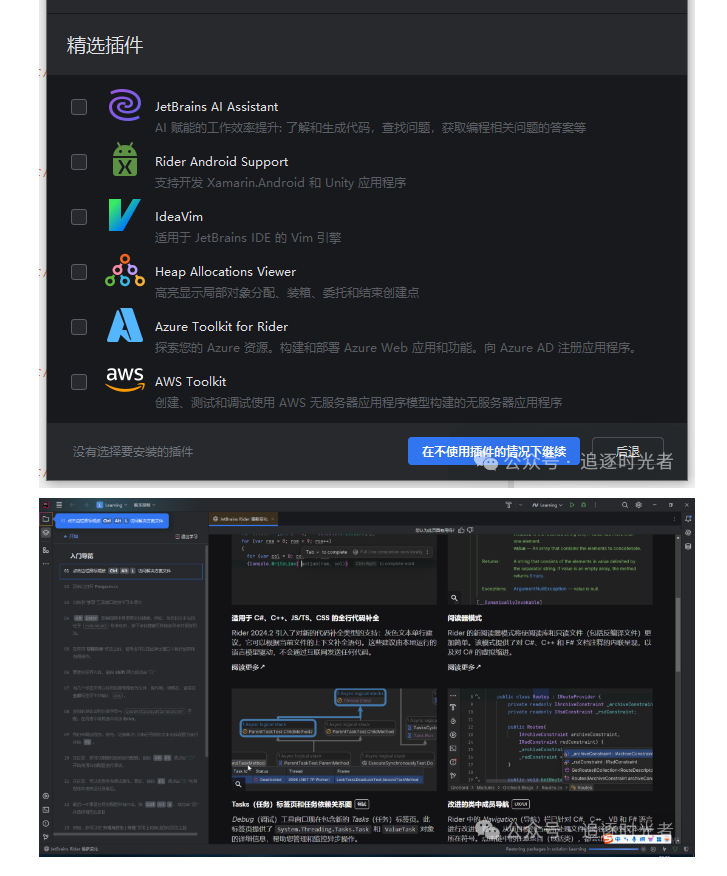This screenshot has width=727, height=876.
Task: Click the Rider app logo icon
Action: [46, 505]
